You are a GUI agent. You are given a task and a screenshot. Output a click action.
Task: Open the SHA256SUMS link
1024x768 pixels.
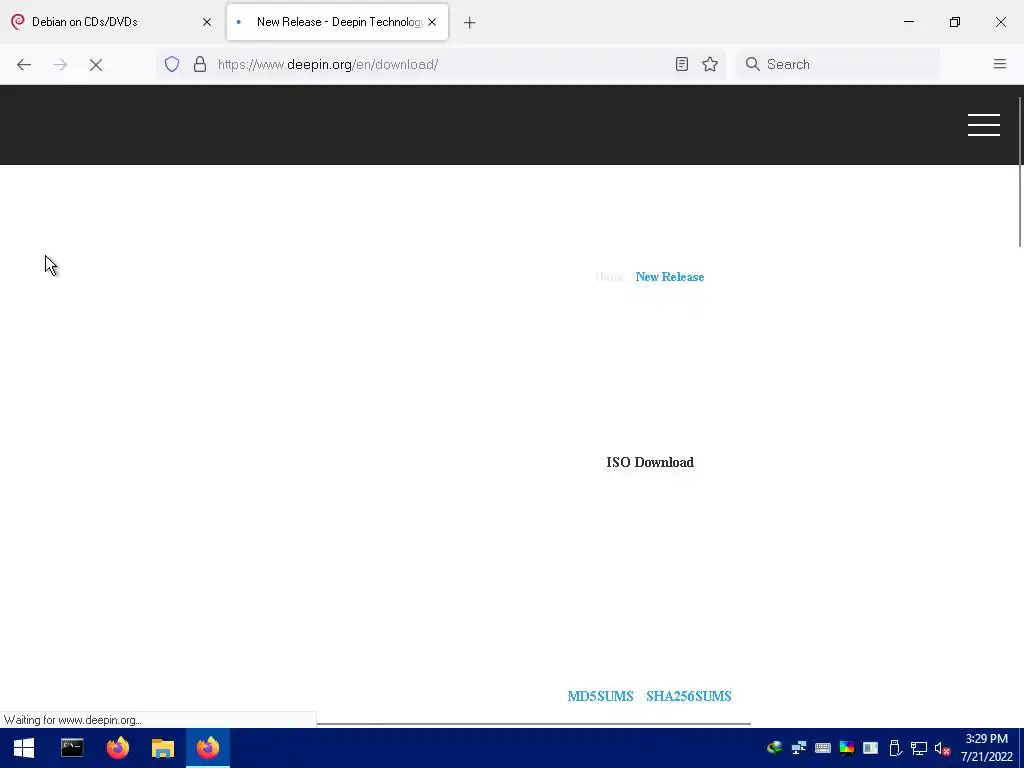(689, 696)
